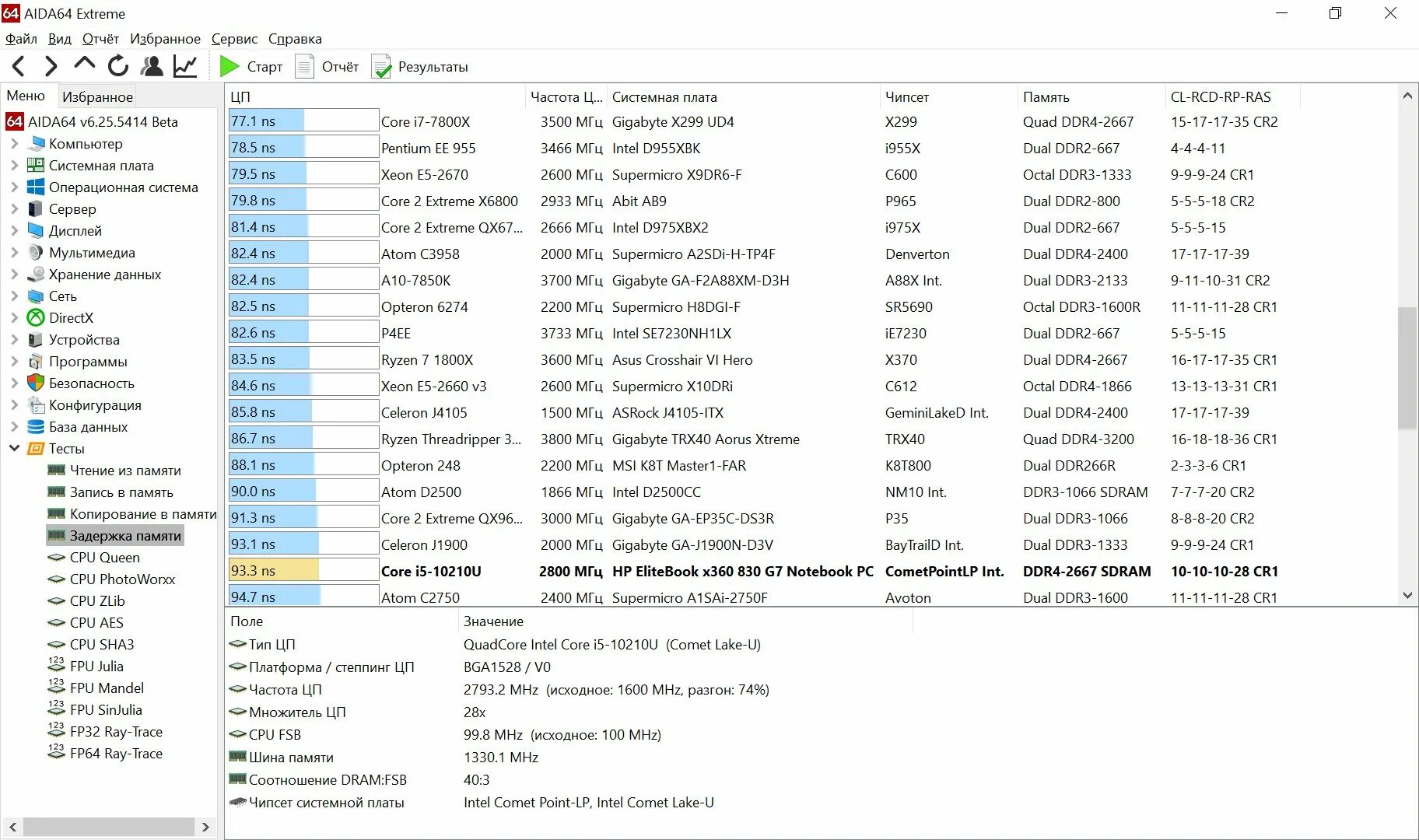This screenshot has width=1419, height=840.
Task: Open the Результаты toolbar button
Action: coord(420,67)
